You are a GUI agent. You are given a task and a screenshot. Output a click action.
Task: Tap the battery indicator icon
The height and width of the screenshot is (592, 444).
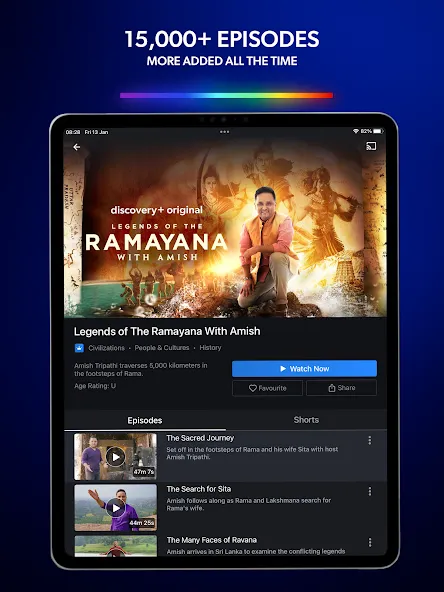point(378,131)
